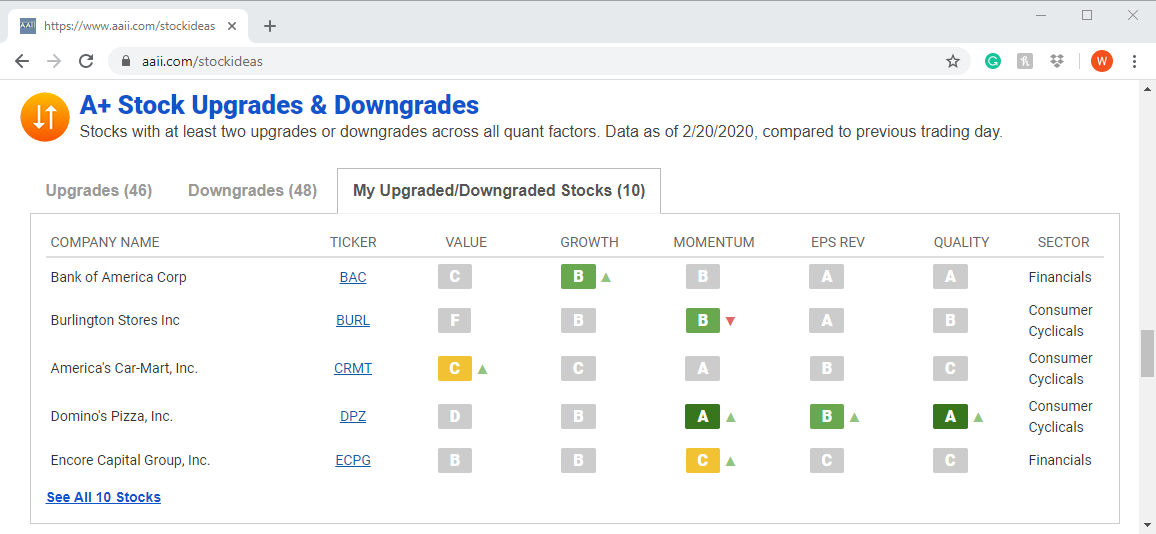Click the COMPANY NAME column header
This screenshot has width=1156, height=534.
pyautogui.click(x=105, y=242)
